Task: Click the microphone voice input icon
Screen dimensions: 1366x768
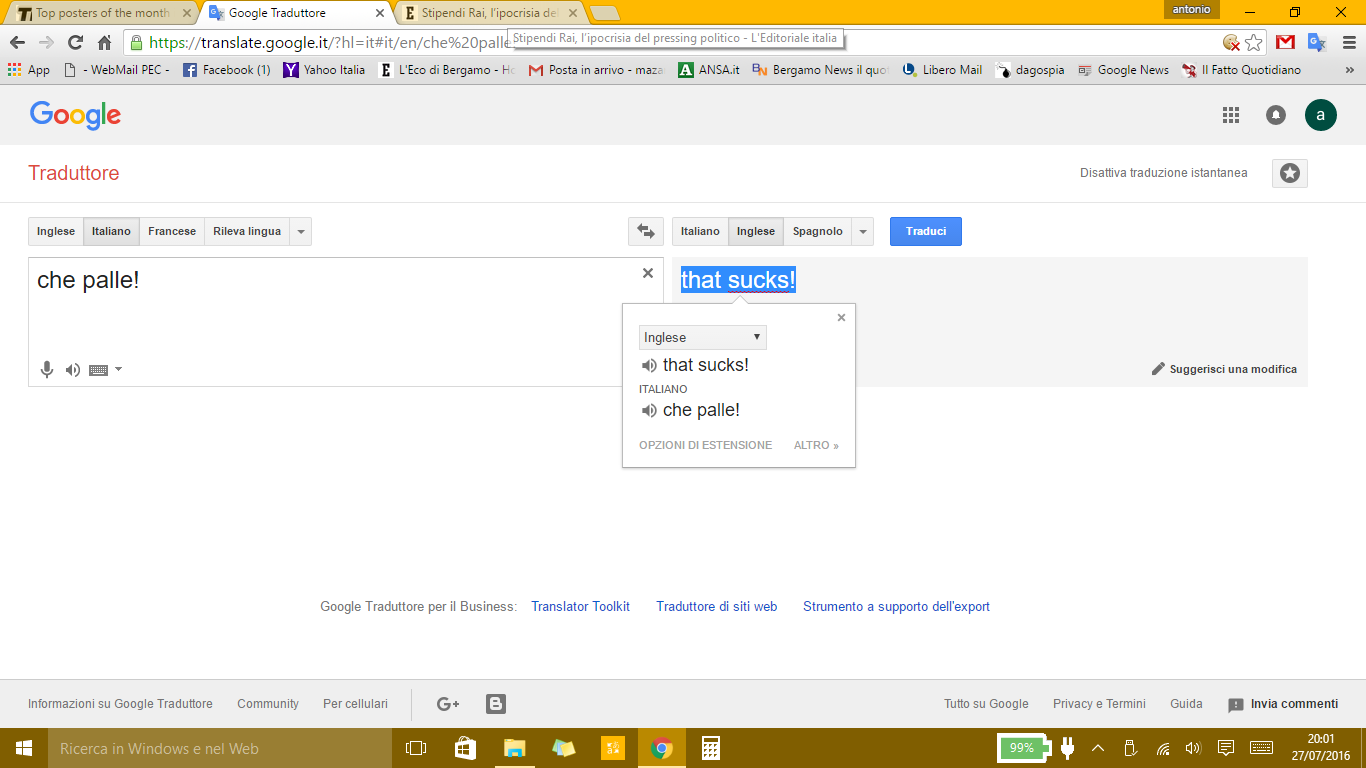Action: click(x=46, y=370)
